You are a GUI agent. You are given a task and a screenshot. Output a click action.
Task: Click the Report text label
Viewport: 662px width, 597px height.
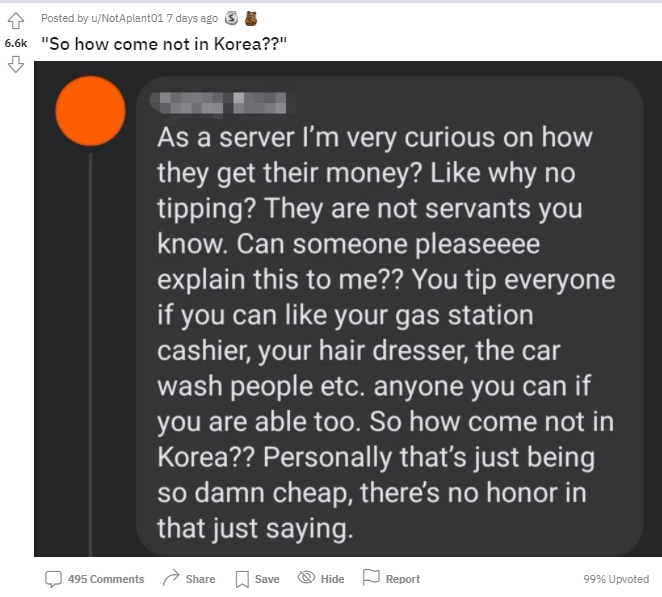tap(403, 579)
